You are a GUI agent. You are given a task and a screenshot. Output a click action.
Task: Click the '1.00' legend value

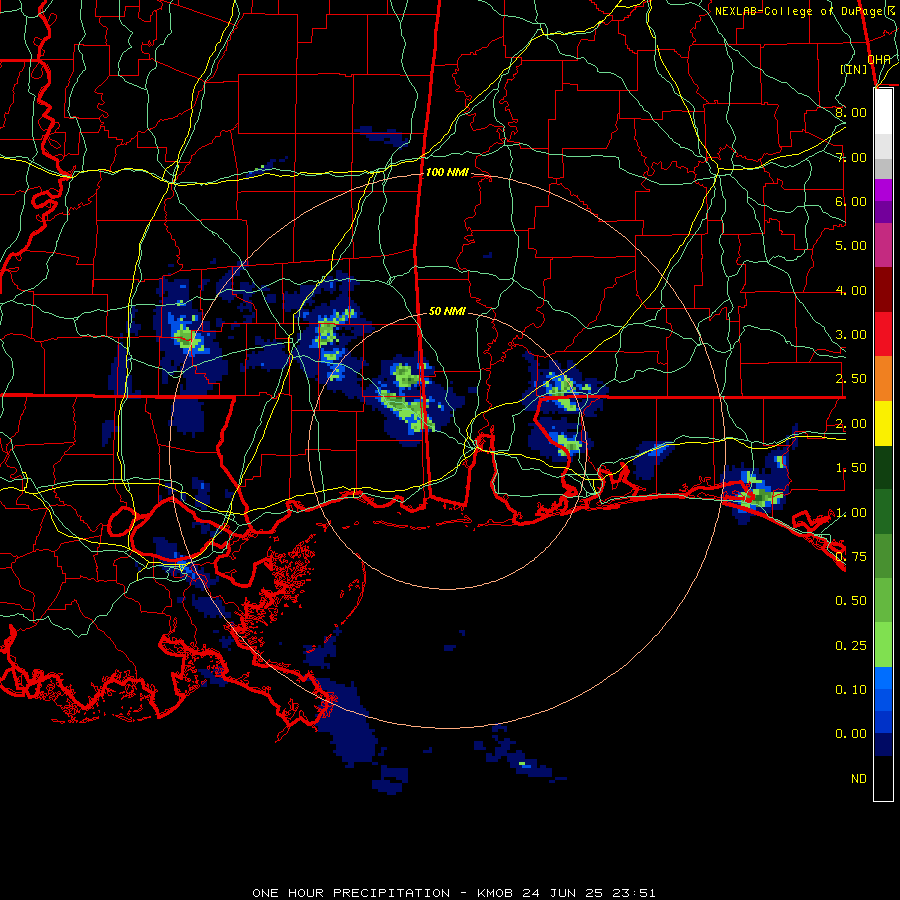click(x=851, y=513)
